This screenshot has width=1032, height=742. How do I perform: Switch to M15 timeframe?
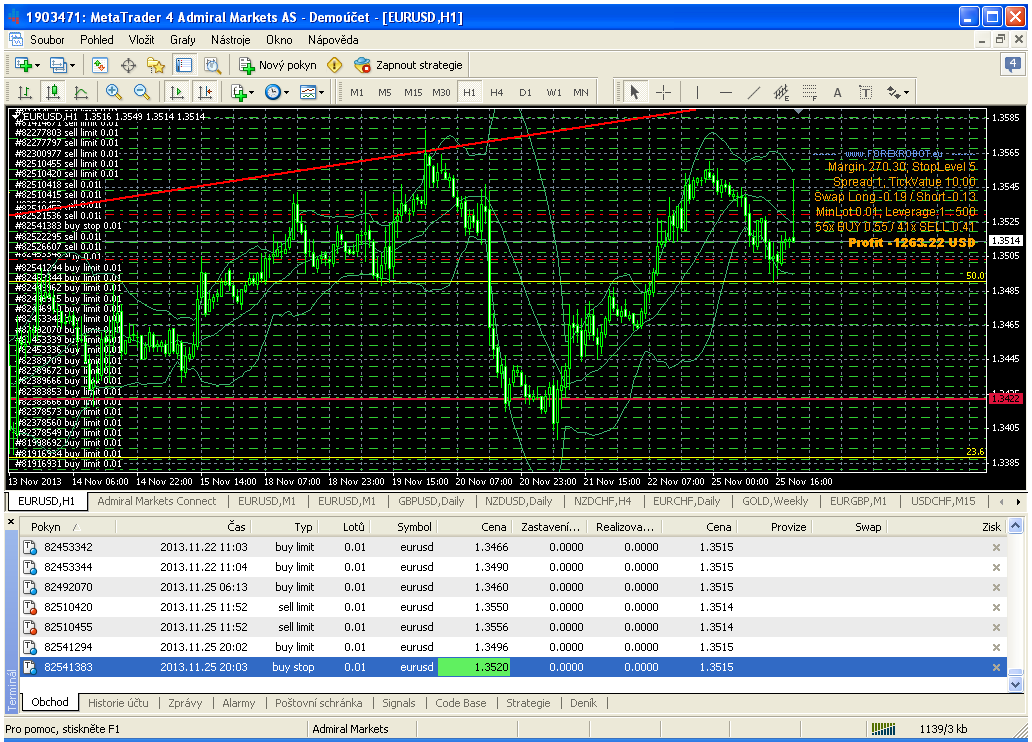[x=413, y=93]
